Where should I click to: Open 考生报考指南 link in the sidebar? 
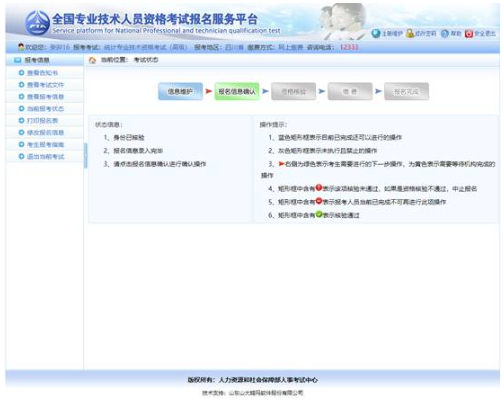[45, 145]
